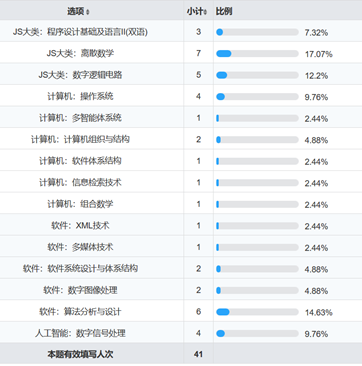Select the 软件：多媒体技术 row label

pos(80,247)
